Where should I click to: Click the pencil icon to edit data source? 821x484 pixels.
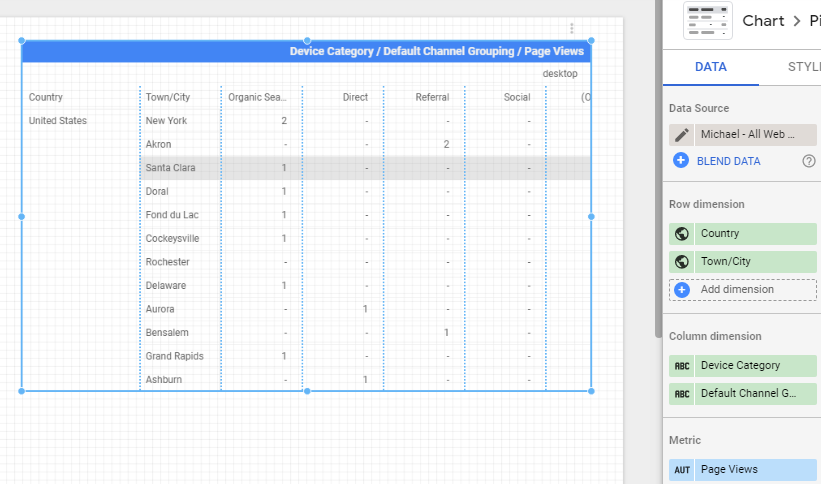(x=681, y=135)
